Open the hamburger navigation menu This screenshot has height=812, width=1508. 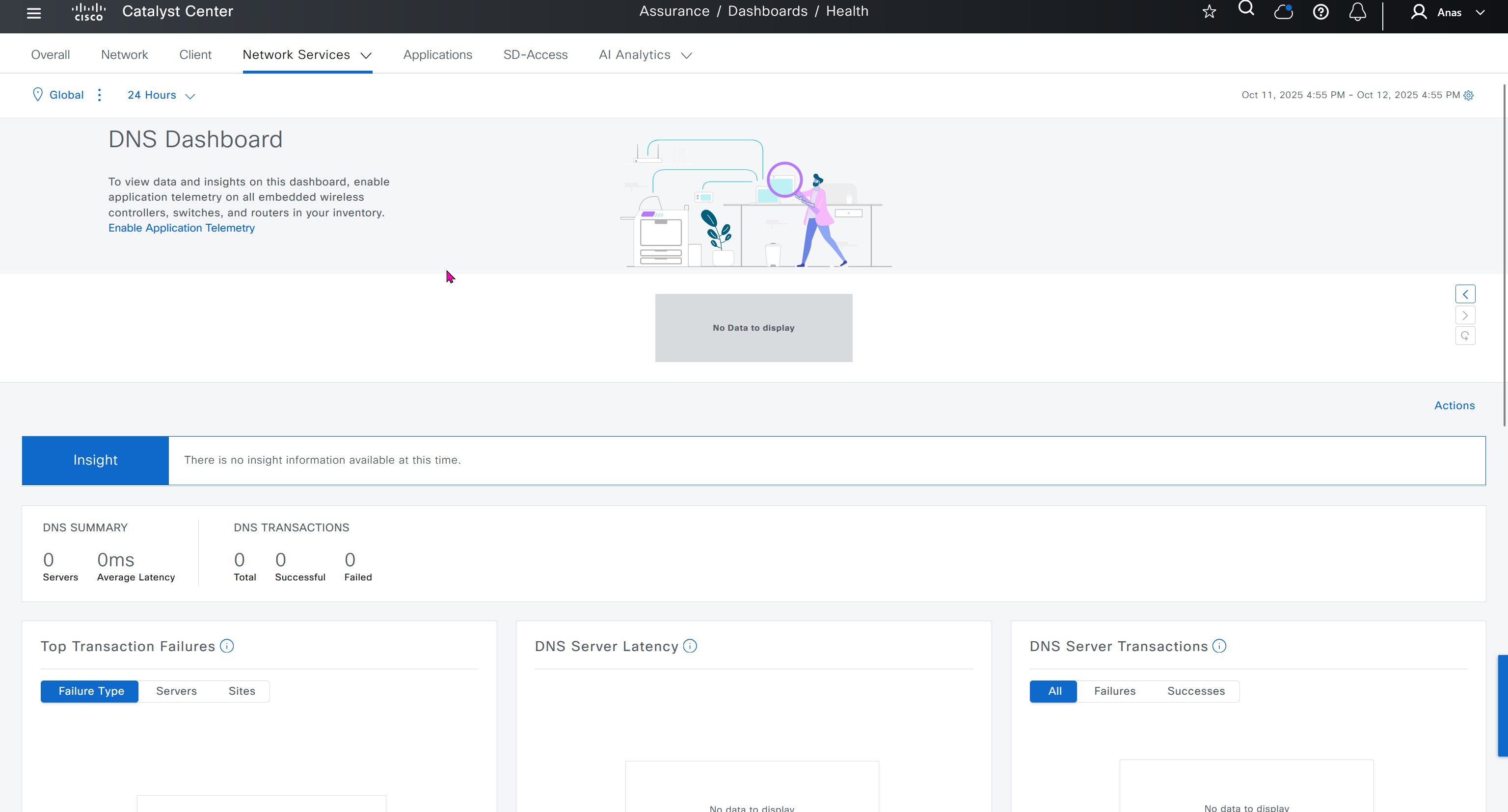click(x=34, y=13)
